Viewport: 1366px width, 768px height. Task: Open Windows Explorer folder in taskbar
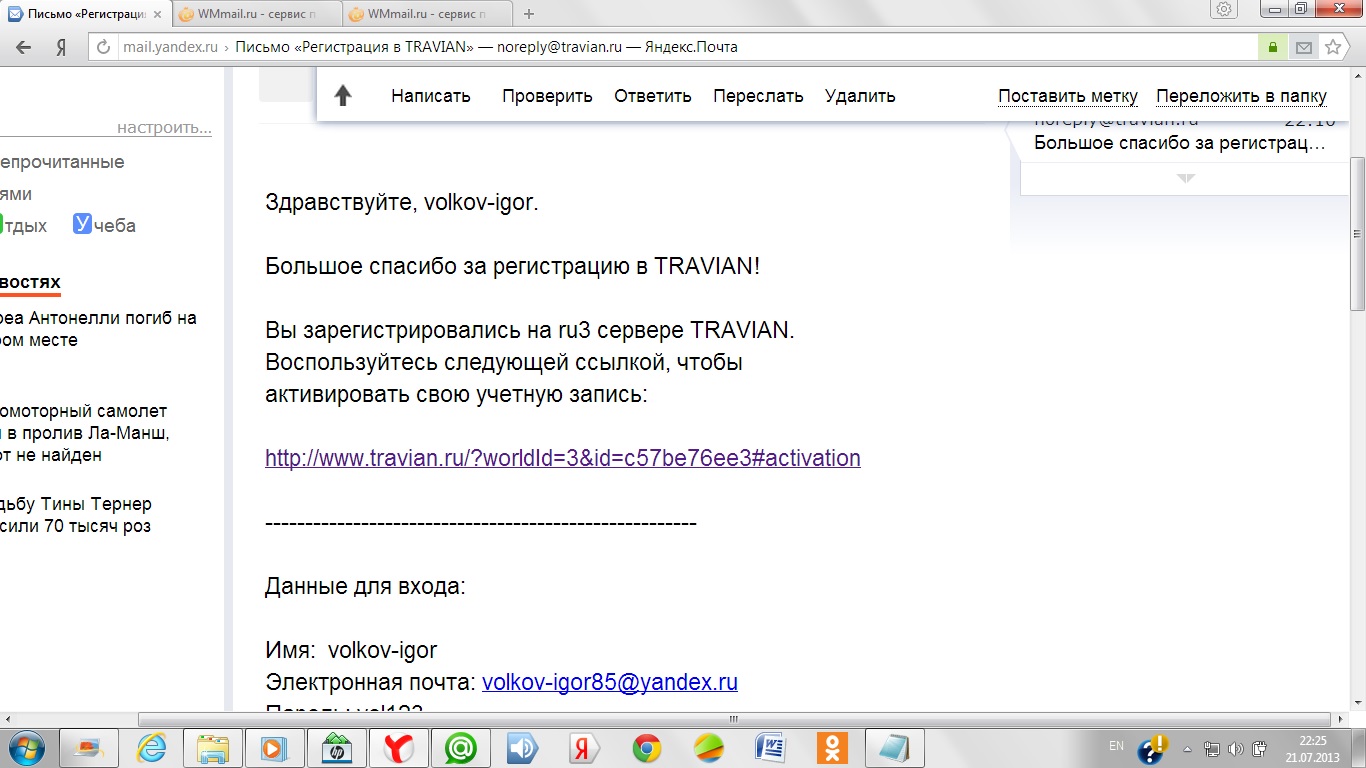213,748
